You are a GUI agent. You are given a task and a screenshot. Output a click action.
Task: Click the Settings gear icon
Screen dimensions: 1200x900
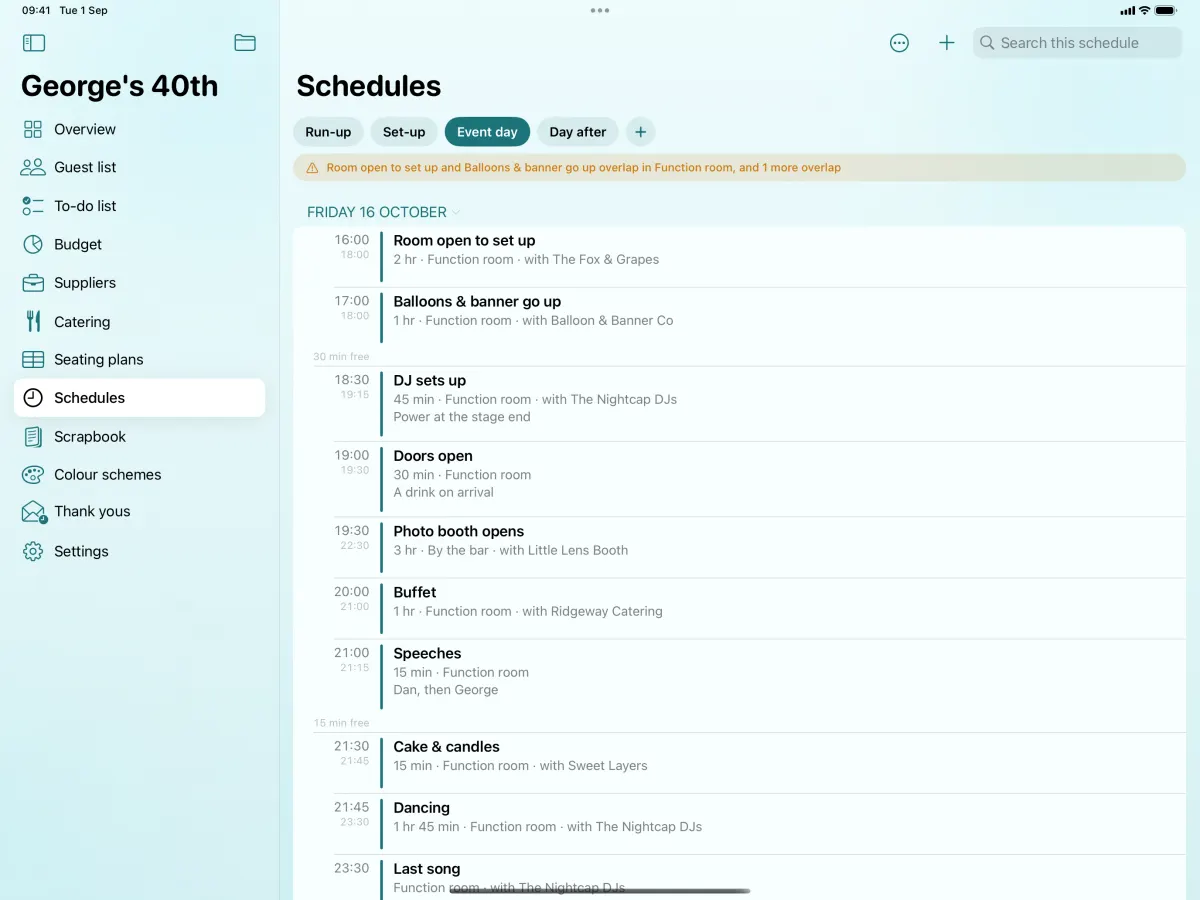[33, 551]
